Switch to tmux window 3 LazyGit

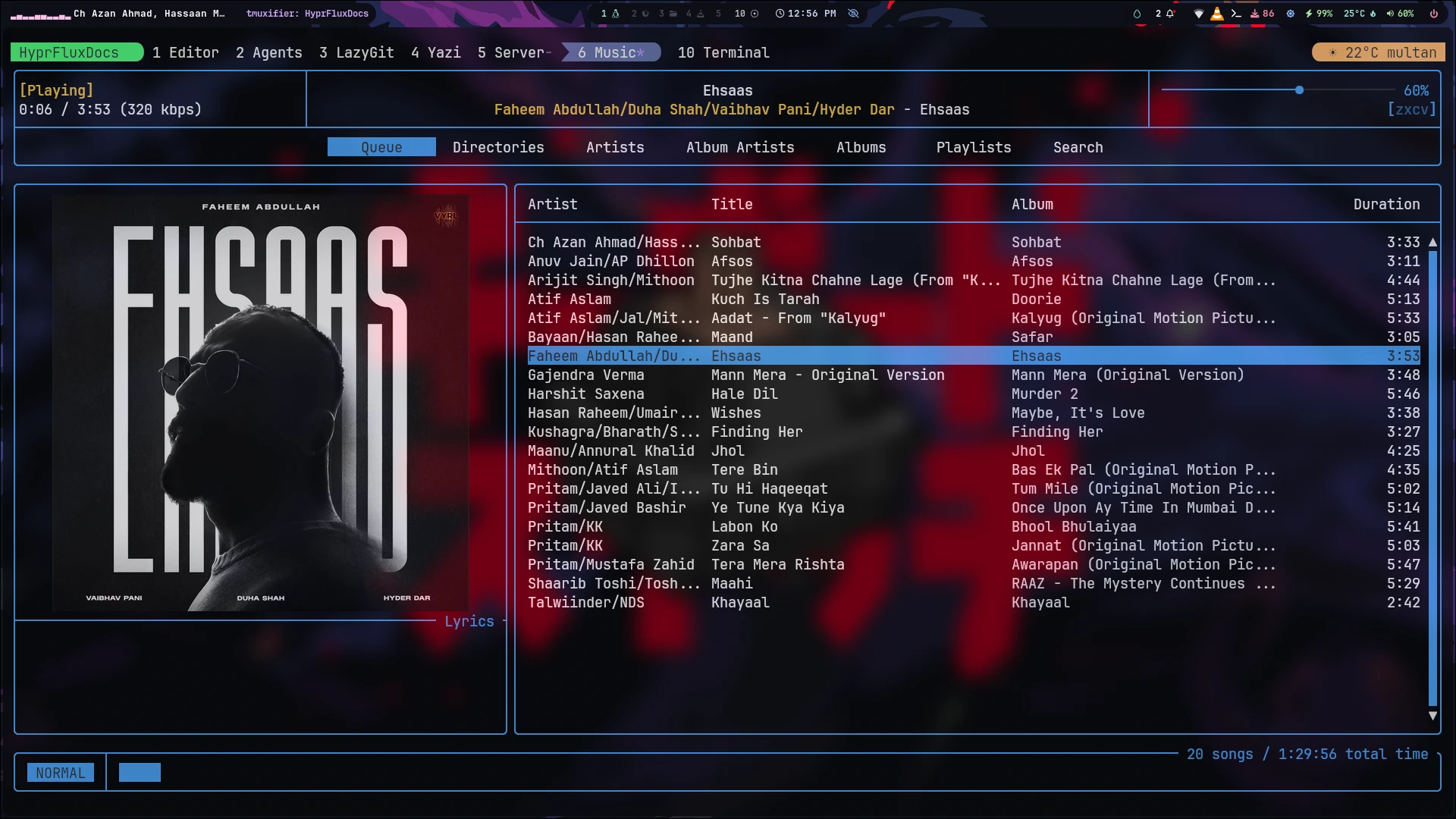(356, 52)
